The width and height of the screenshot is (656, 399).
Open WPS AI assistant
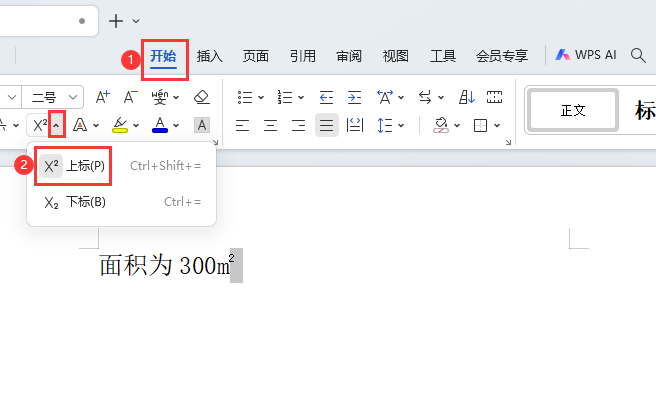pos(586,55)
